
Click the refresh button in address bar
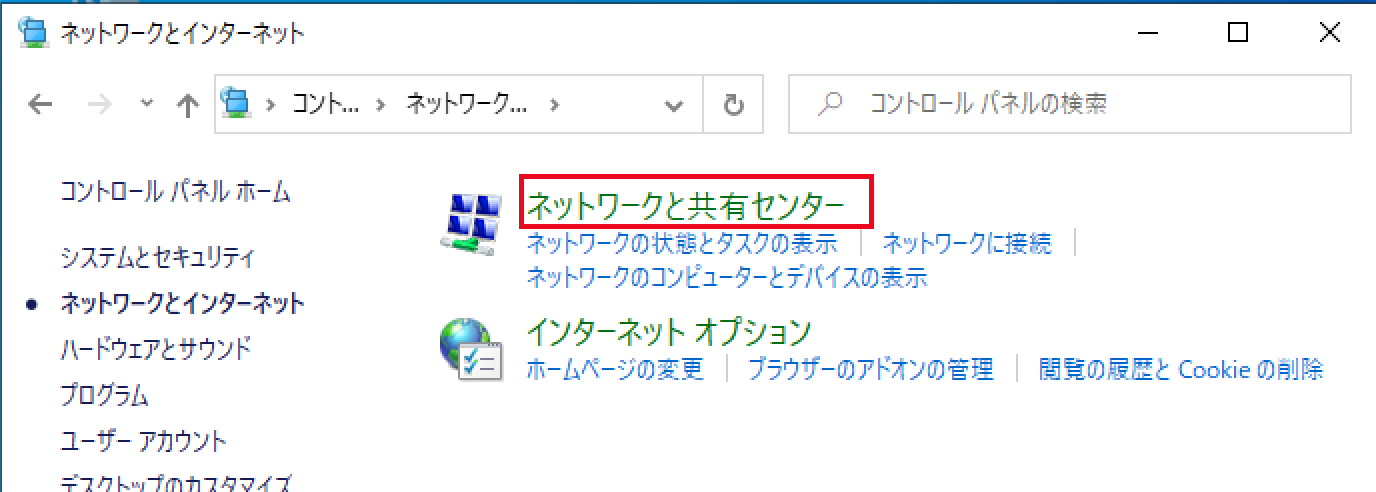pos(734,104)
